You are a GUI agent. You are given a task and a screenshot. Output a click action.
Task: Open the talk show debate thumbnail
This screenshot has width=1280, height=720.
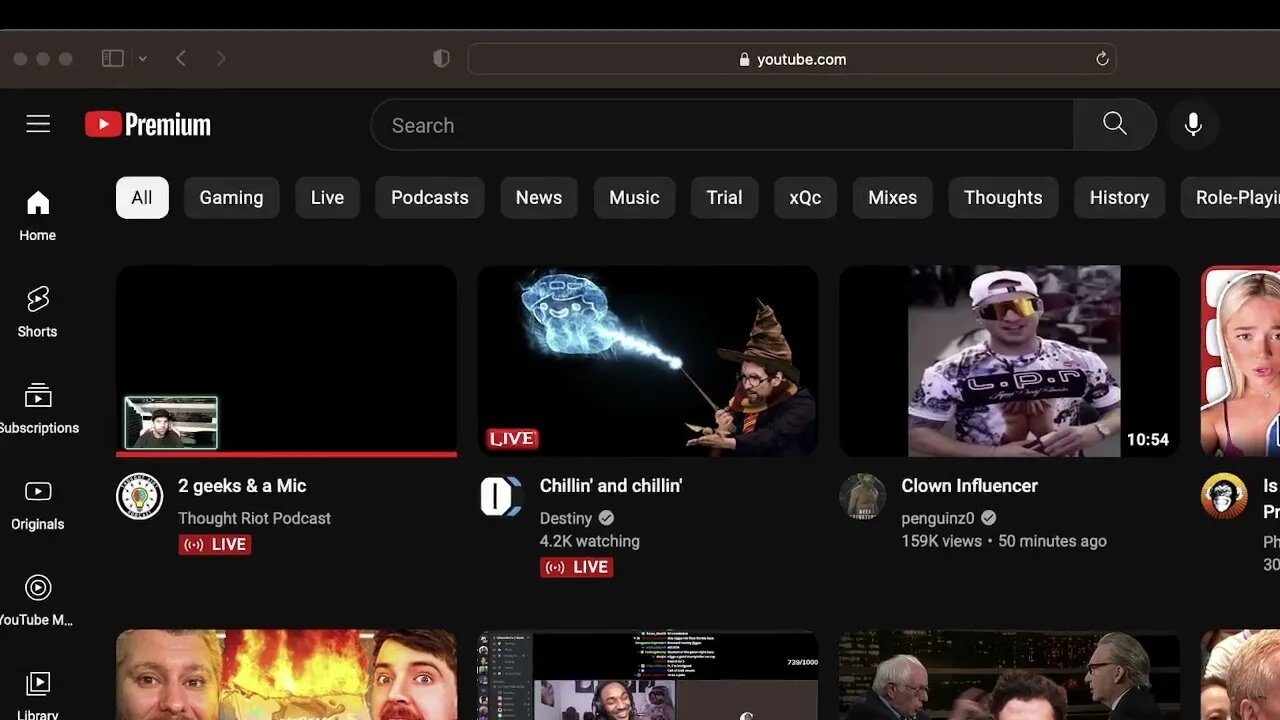(x=1009, y=674)
